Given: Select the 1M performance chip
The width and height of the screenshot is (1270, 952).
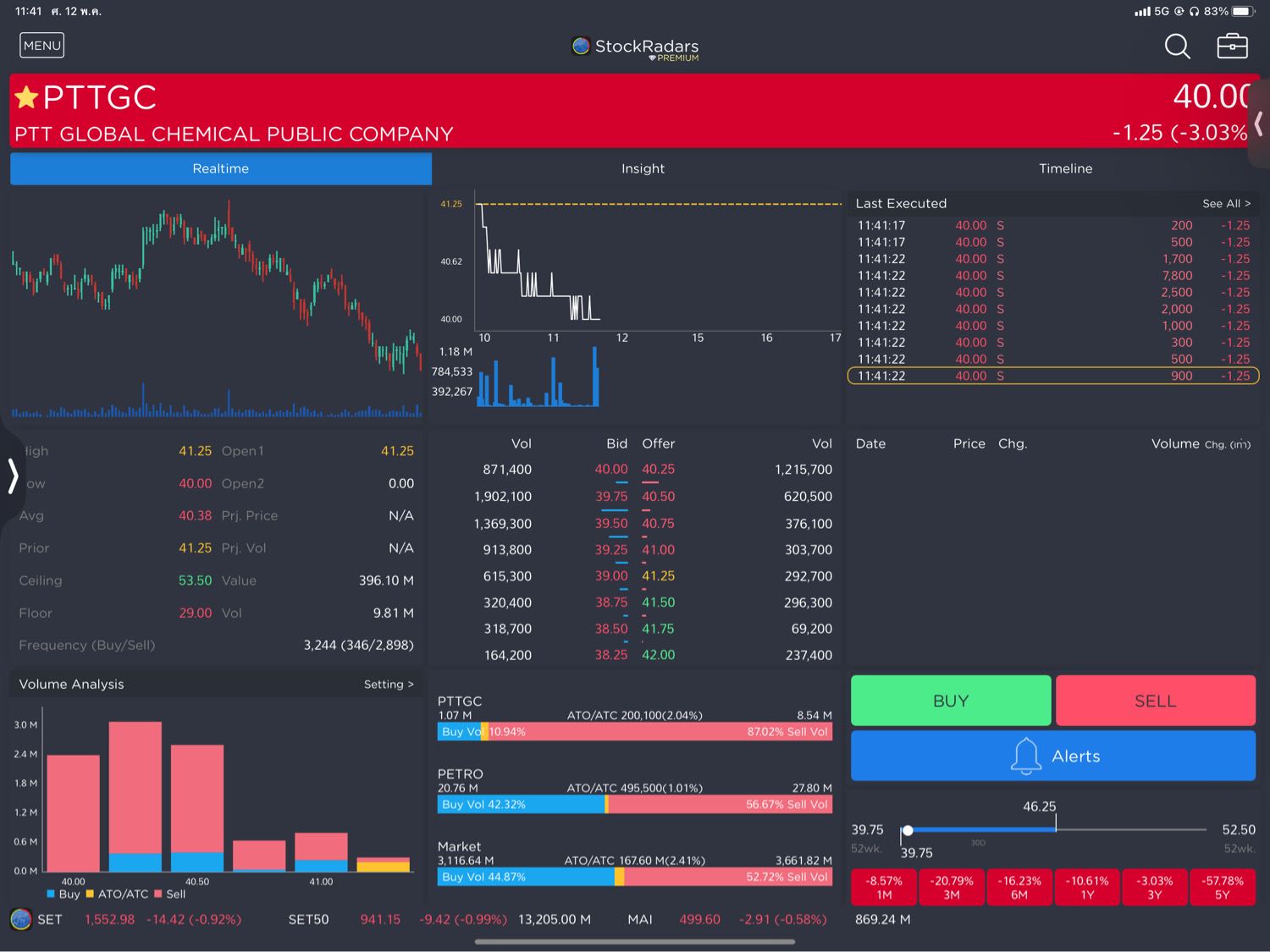Looking at the screenshot, I should pos(884,888).
